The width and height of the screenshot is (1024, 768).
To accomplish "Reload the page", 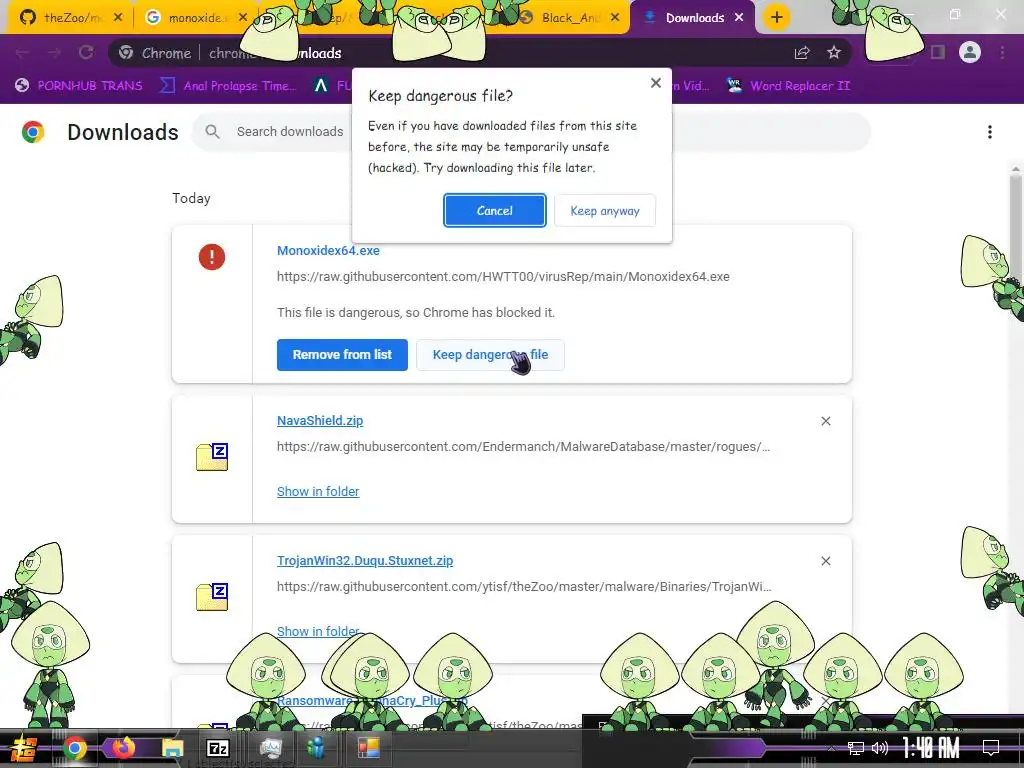I will (x=86, y=53).
